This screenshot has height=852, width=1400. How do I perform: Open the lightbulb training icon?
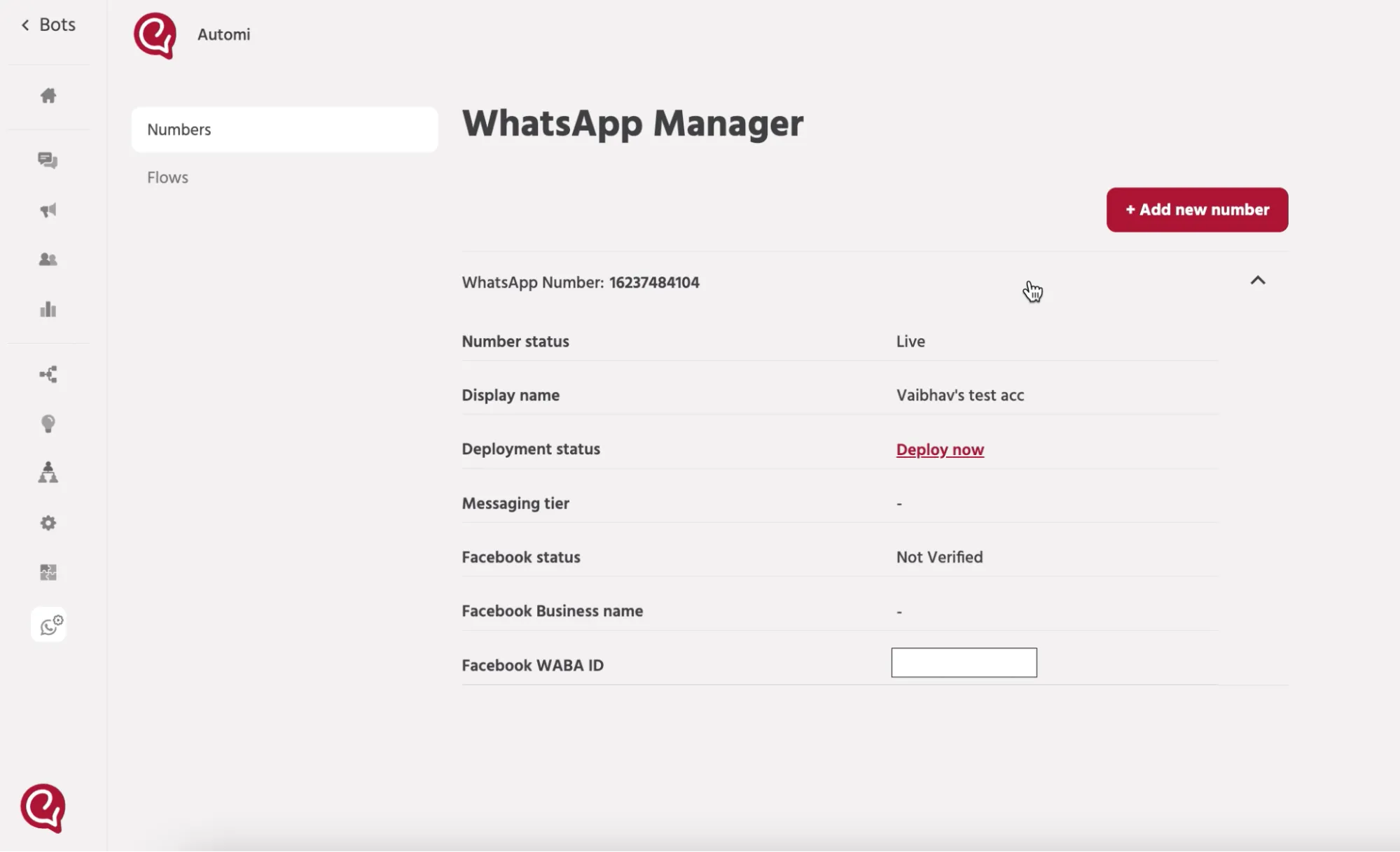point(48,424)
